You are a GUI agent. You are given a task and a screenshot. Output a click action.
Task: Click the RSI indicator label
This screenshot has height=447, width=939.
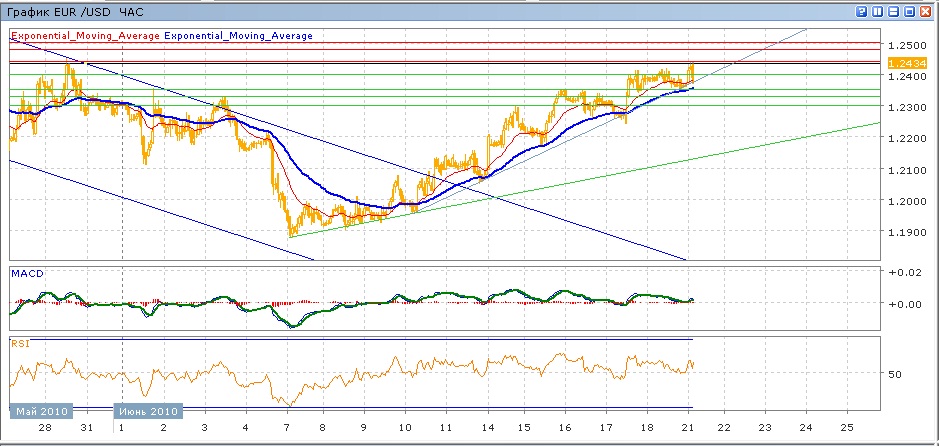[20, 343]
